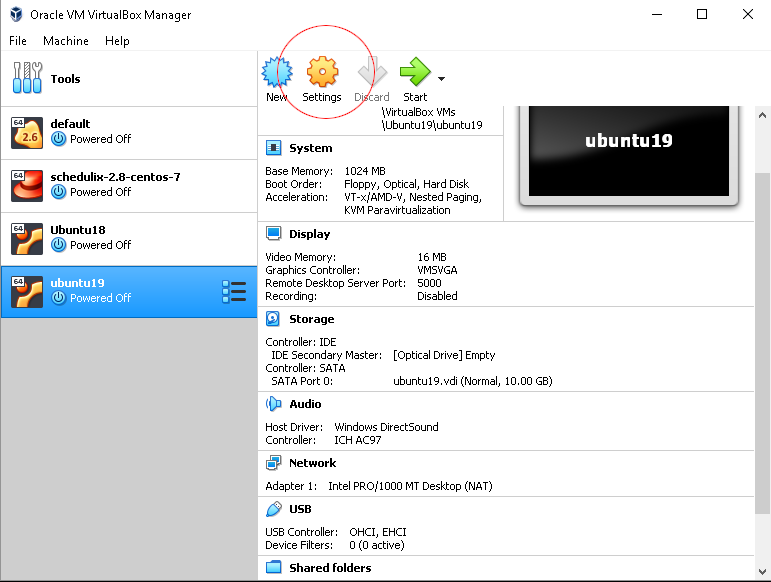Viewport: 771px width, 582px height.
Task: Open the Audio settings heading link
Action: tap(305, 404)
